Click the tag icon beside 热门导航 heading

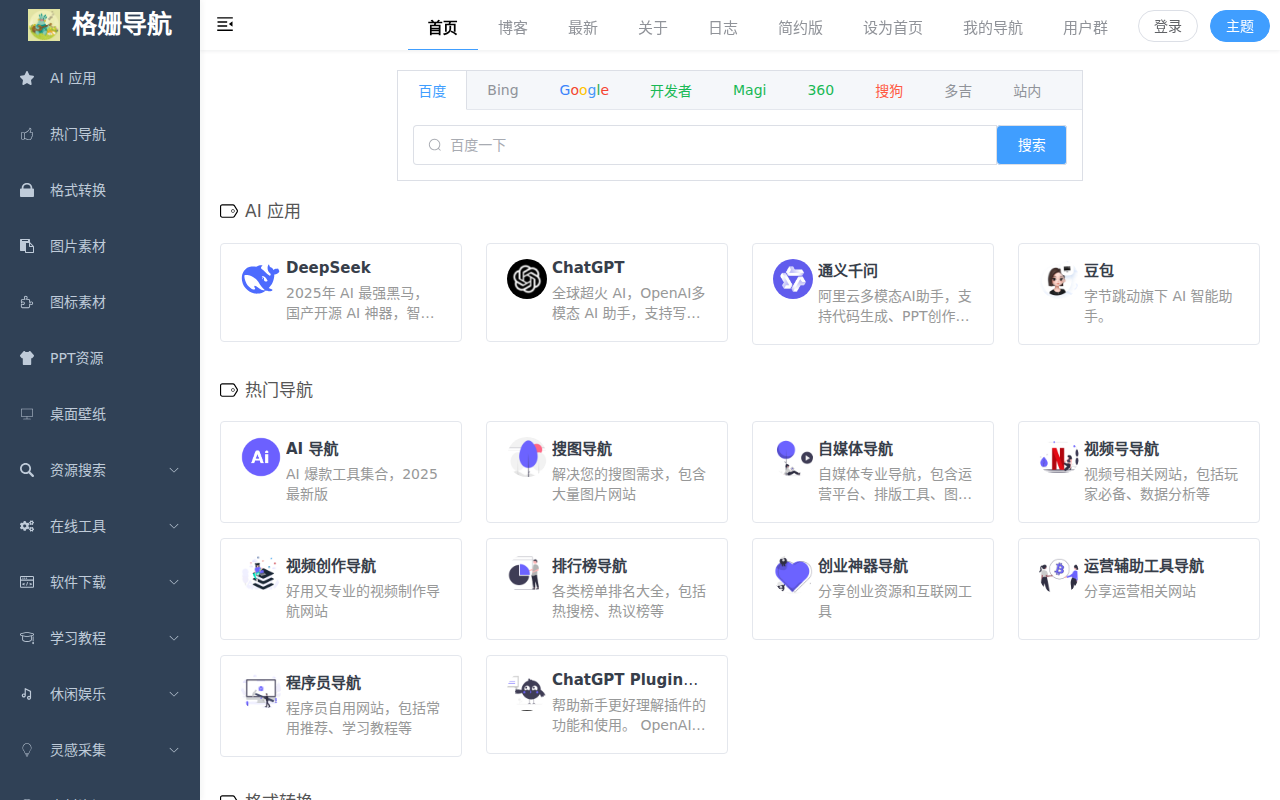pyautogui.click(x=229, y=390)
